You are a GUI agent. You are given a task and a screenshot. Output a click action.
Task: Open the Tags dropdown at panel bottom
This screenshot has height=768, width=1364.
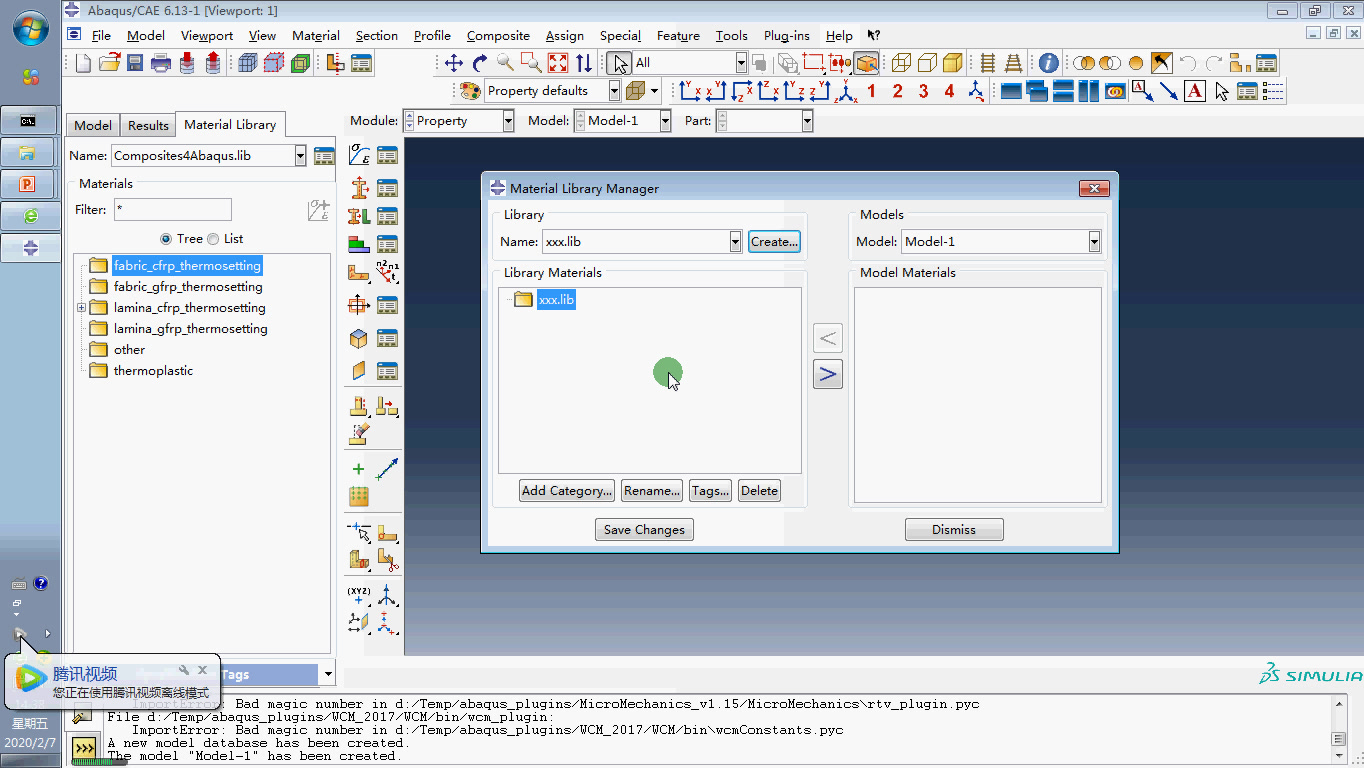pos(328,675)
